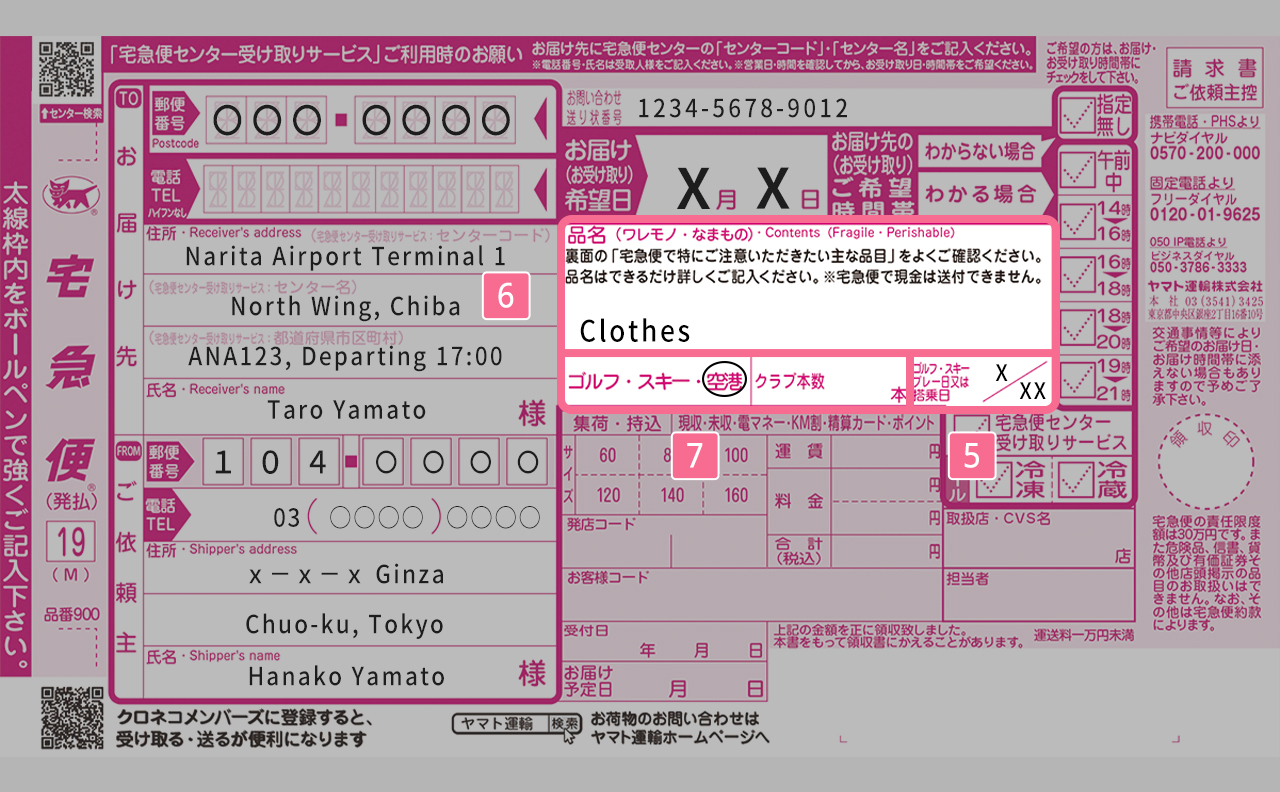Click the triangle arrow beside receiver TEL boxes

coord(541,186)
